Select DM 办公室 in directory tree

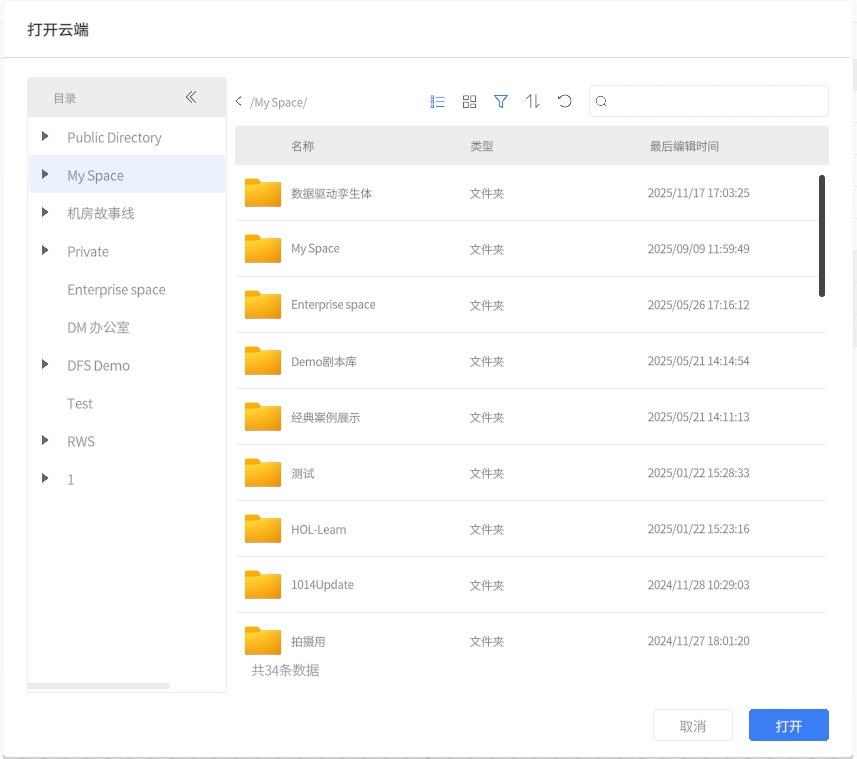(x=98, y=328)
